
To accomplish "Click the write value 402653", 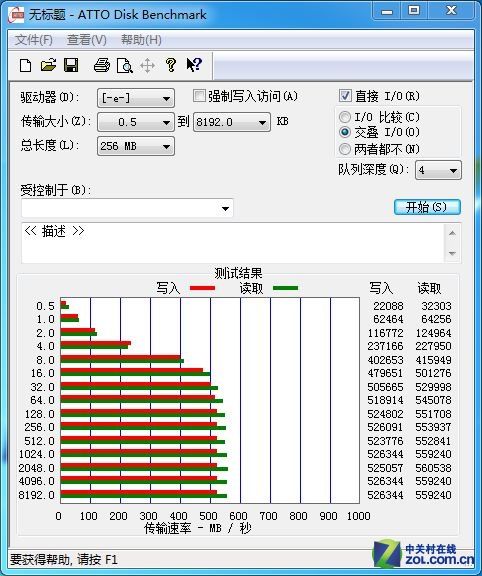I will 385,360.
